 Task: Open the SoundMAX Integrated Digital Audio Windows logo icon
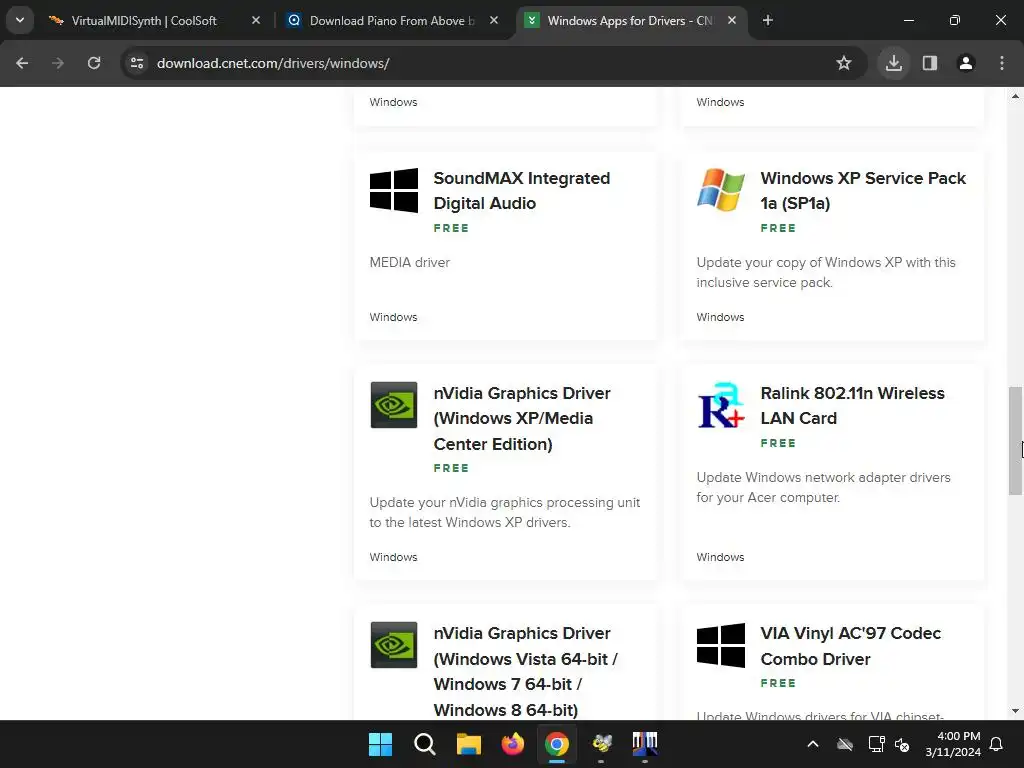[394, 190]
